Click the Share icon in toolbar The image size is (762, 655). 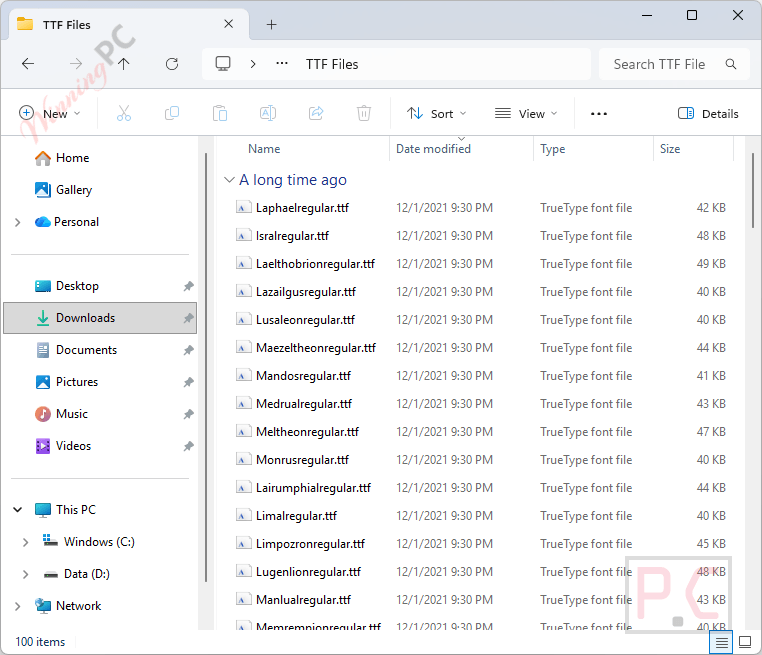[x=316, y=114]
